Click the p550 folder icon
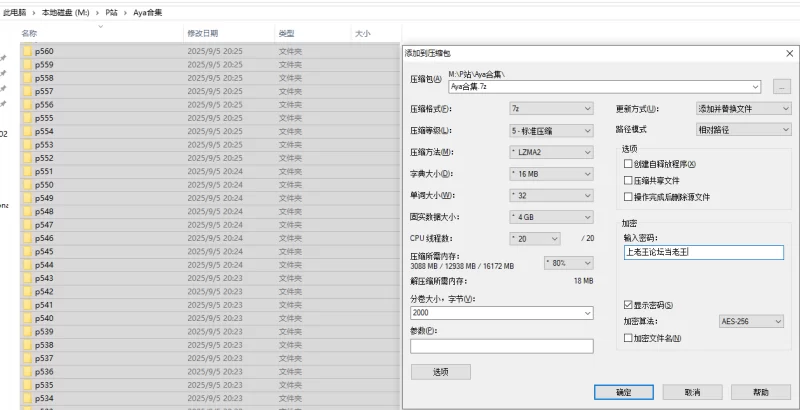 pyautogui.click(x=27, y=185)
